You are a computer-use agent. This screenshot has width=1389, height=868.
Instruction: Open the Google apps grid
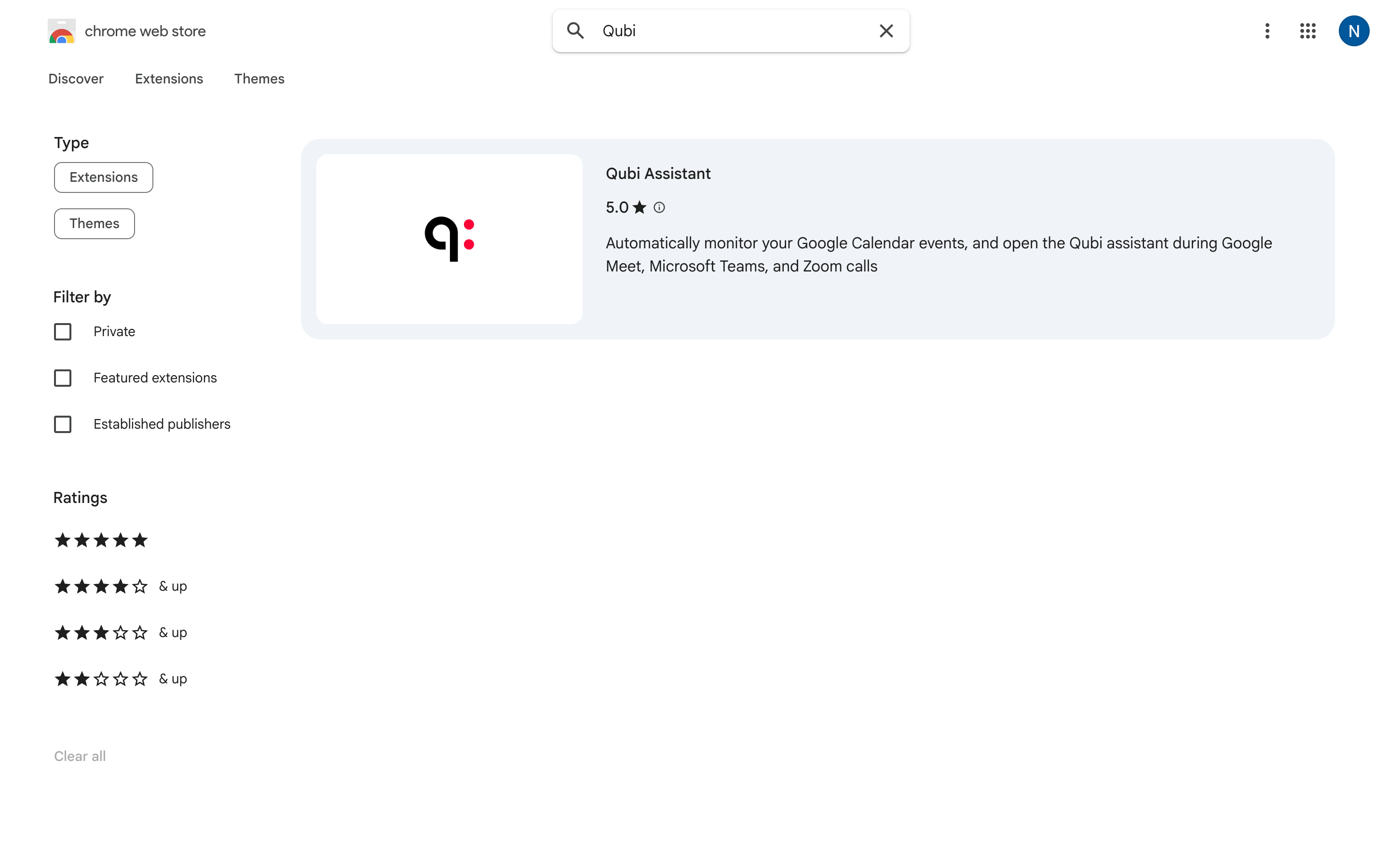1307,31
